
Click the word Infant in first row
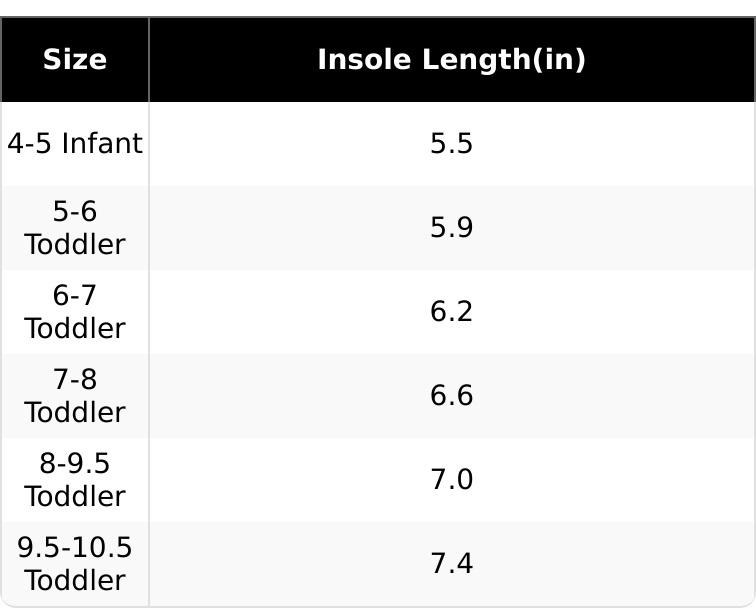pos(102,144)
